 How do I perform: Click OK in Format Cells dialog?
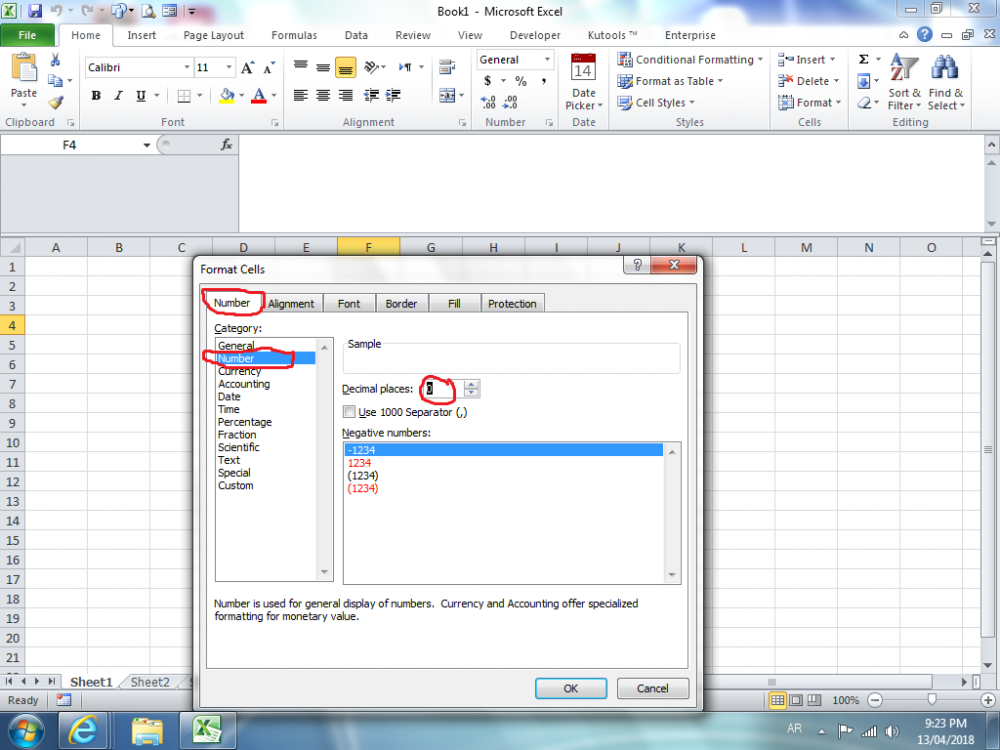pos(571,688)
